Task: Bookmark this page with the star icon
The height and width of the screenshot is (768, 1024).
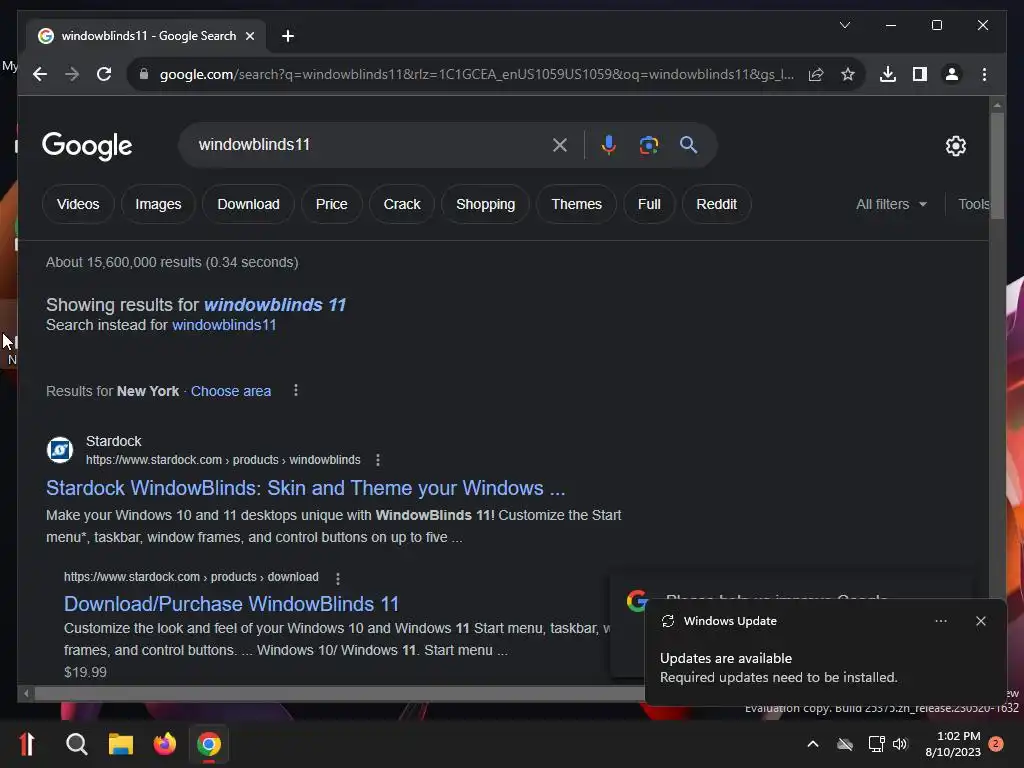Action: pyautogui.click(x=848, y=74)
